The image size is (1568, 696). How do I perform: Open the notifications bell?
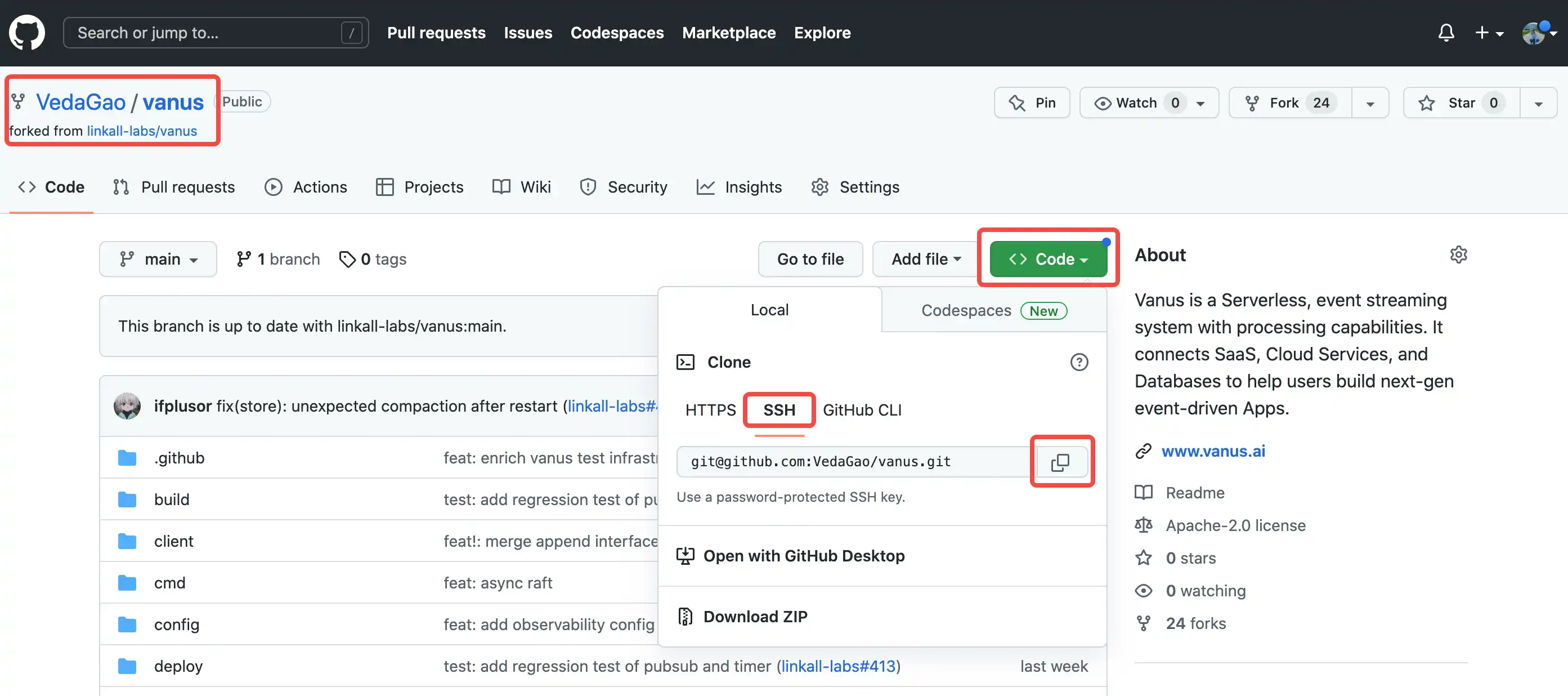(x=1446, y=33)
